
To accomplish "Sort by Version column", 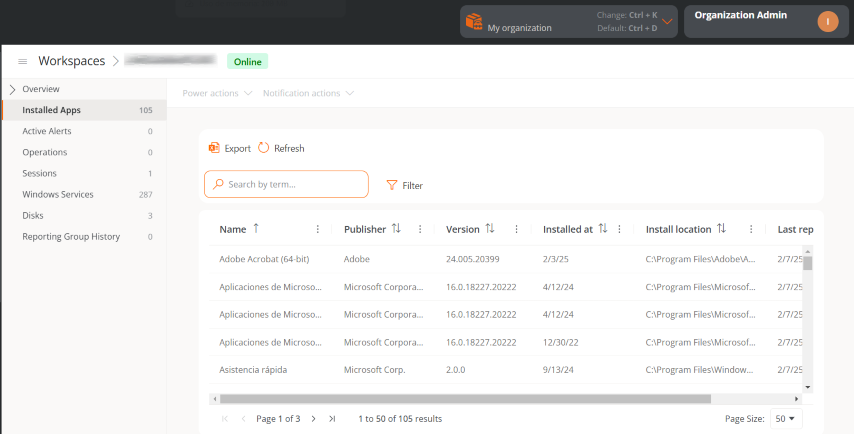I will [490, 229].
